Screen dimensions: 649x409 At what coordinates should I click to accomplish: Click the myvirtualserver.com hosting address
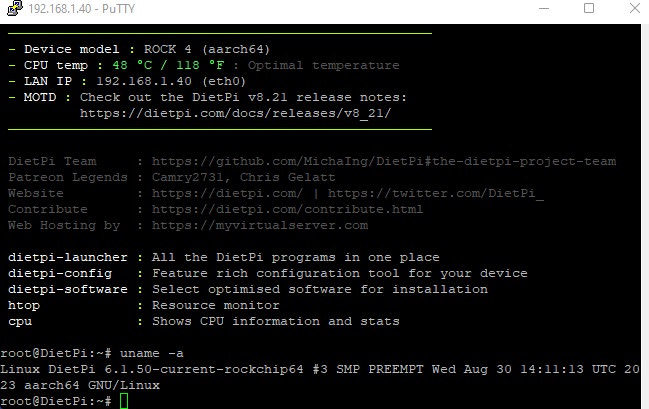(260, 226)
